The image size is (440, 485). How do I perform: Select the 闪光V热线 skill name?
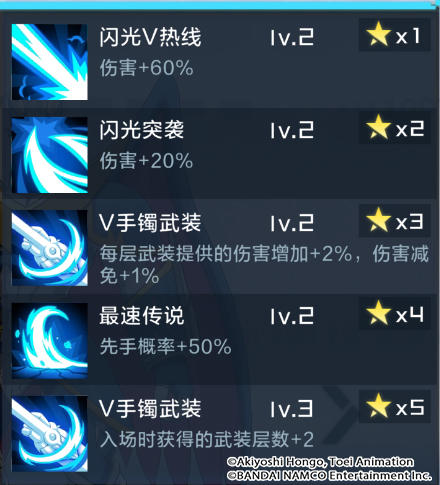[x=150, y=37]
